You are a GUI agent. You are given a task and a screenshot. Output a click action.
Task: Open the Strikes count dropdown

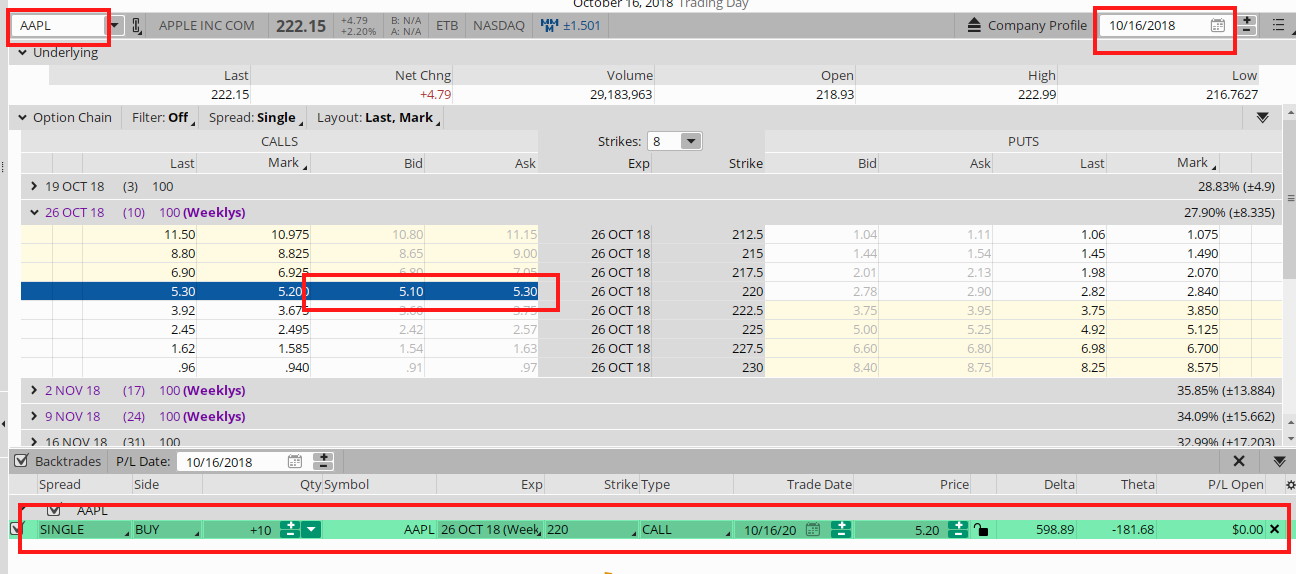coord(690,142)
